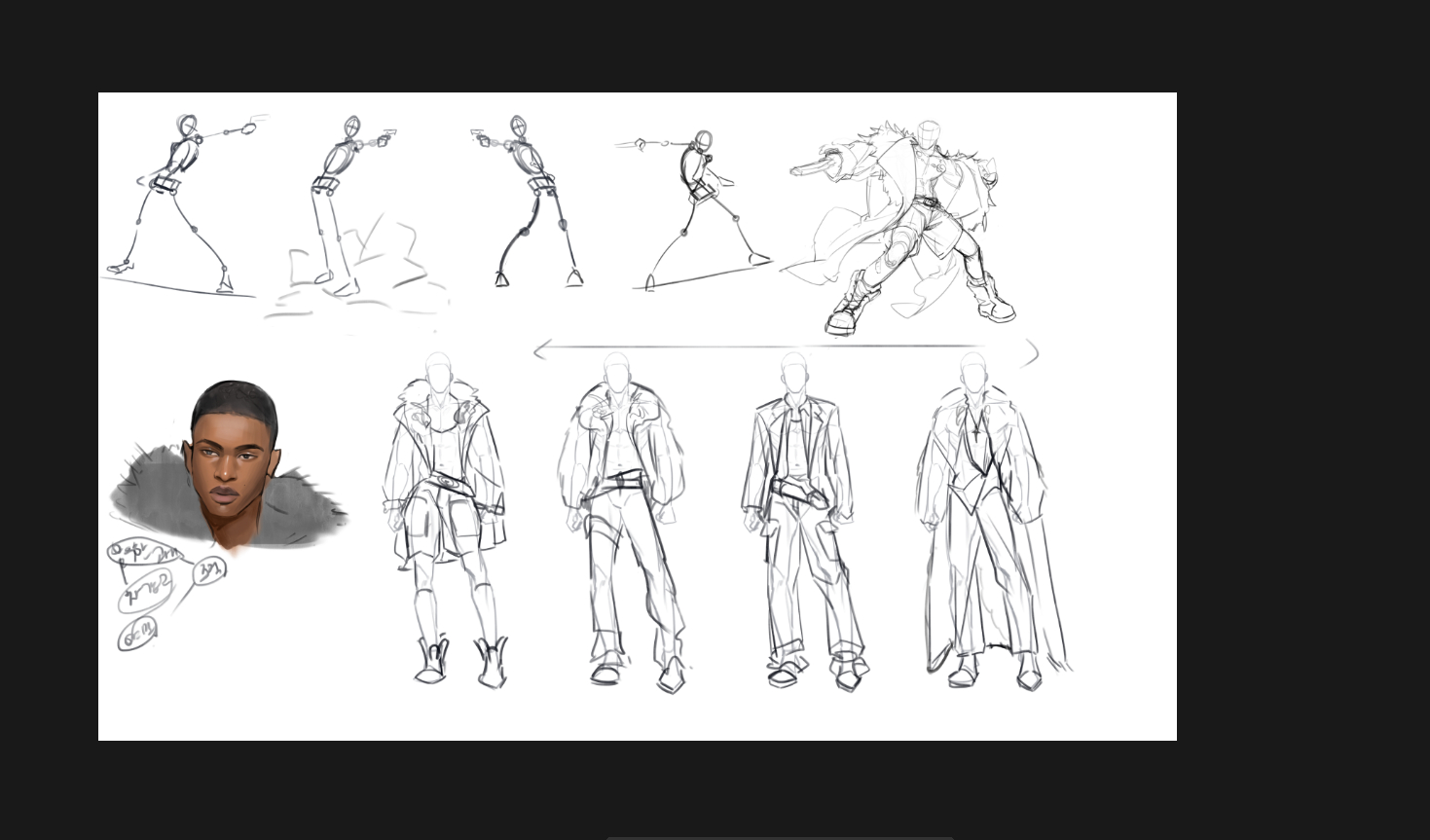The image size is (1430, 840).
Task: Click the second outfit with puffy jacket
Action: [x=621, y=516]
